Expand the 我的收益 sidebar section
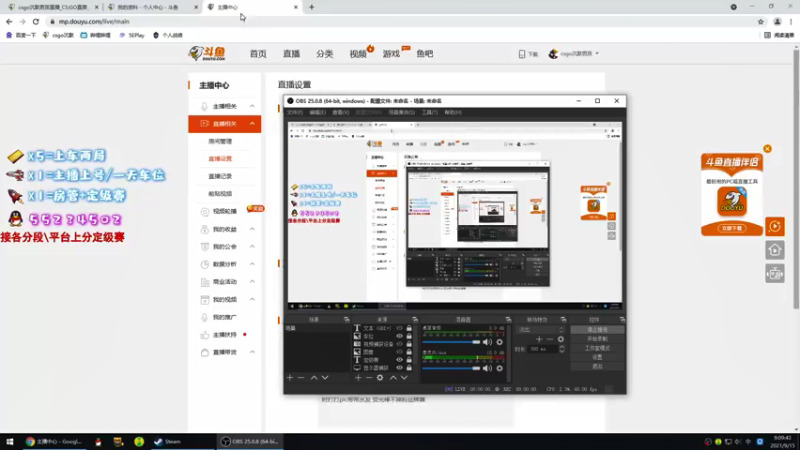Image resolution: width=800 pixels, height=450 pixels. (x=252, y=229)
